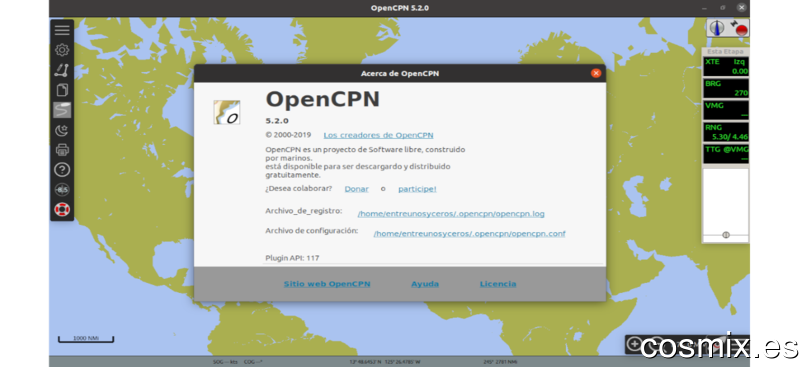Click the Man Overboard lifebuoy icon
The width and height of the screenshot is (800, 367).
tap(62, 209)
